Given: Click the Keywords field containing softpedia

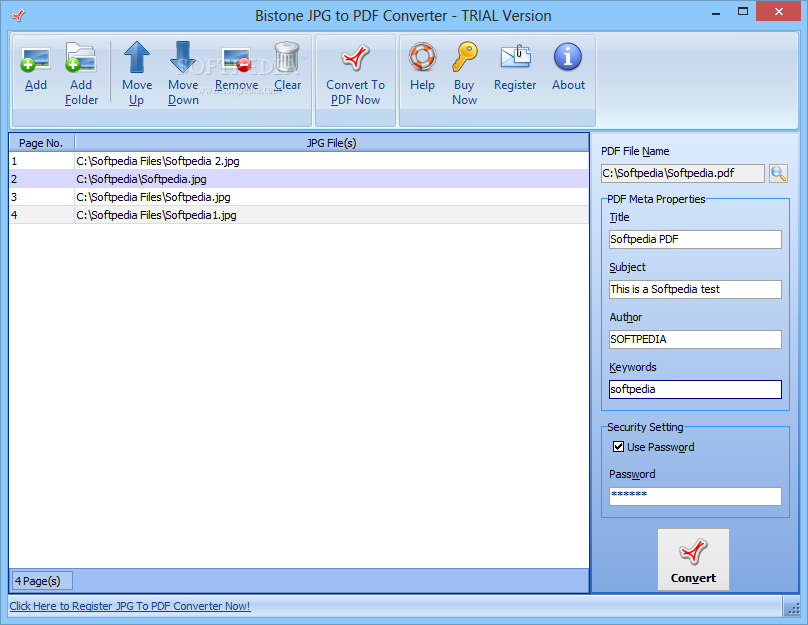Looking at the screenshot, I should [x=695, y=390].
